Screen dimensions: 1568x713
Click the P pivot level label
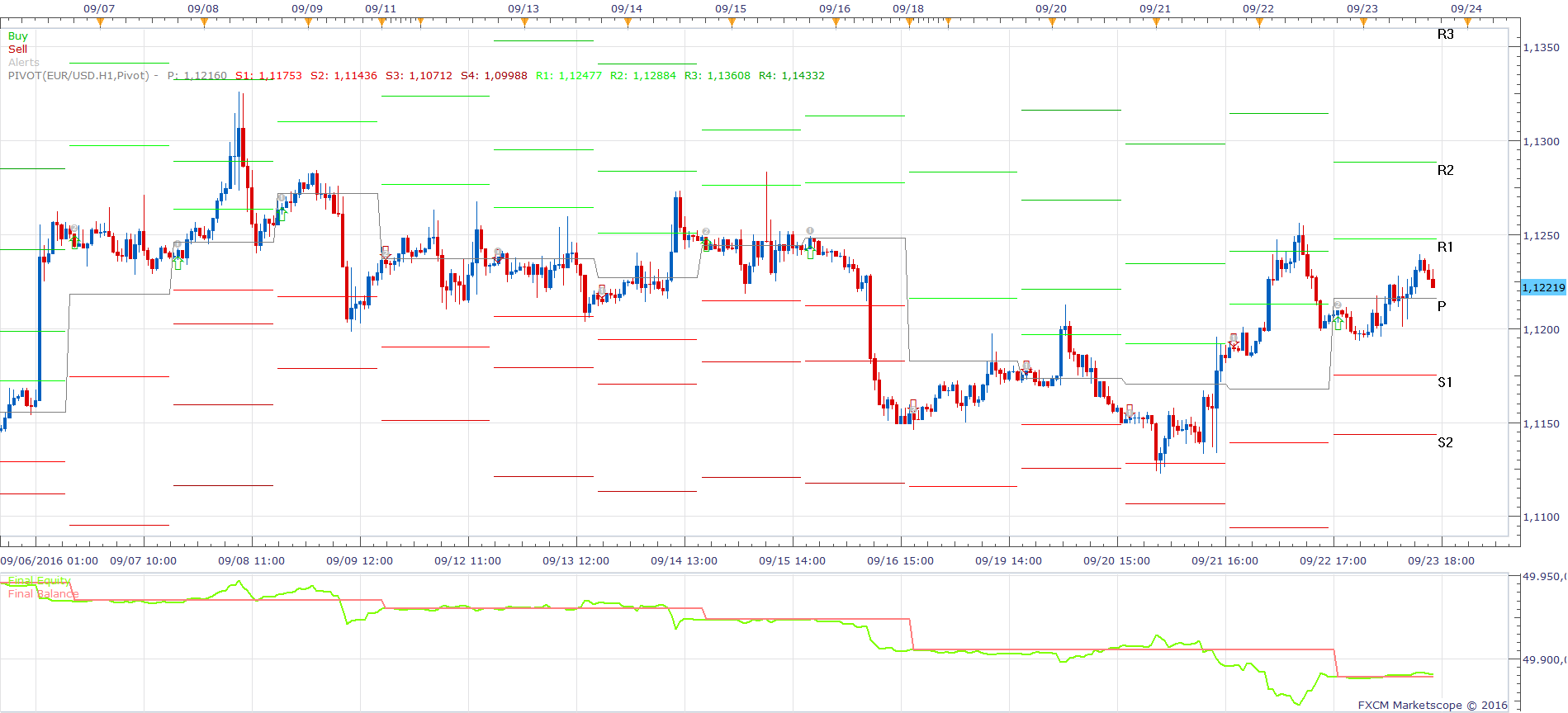tap(1442, 307)
